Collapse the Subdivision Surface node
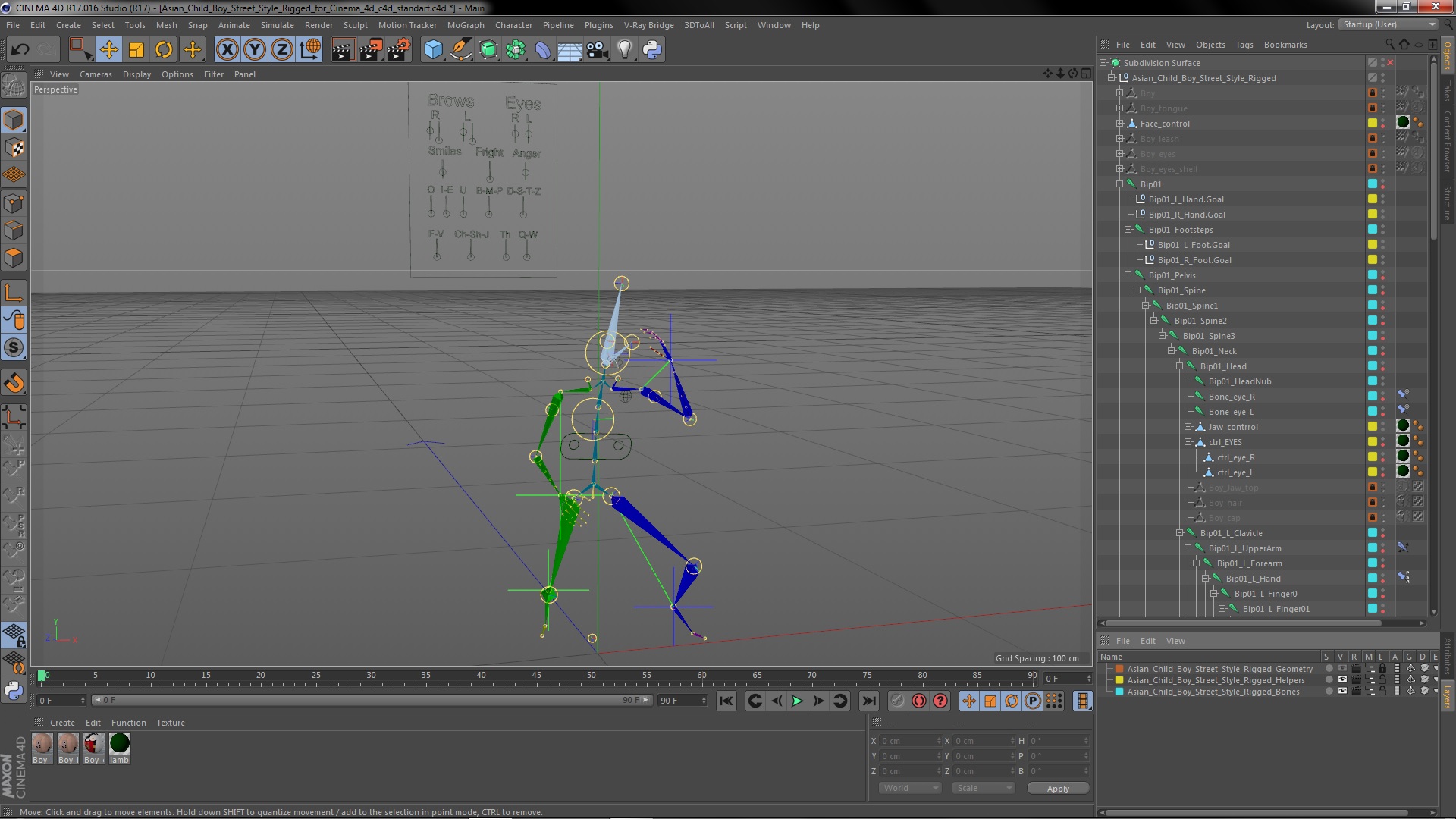 [x=1103, y=63]
